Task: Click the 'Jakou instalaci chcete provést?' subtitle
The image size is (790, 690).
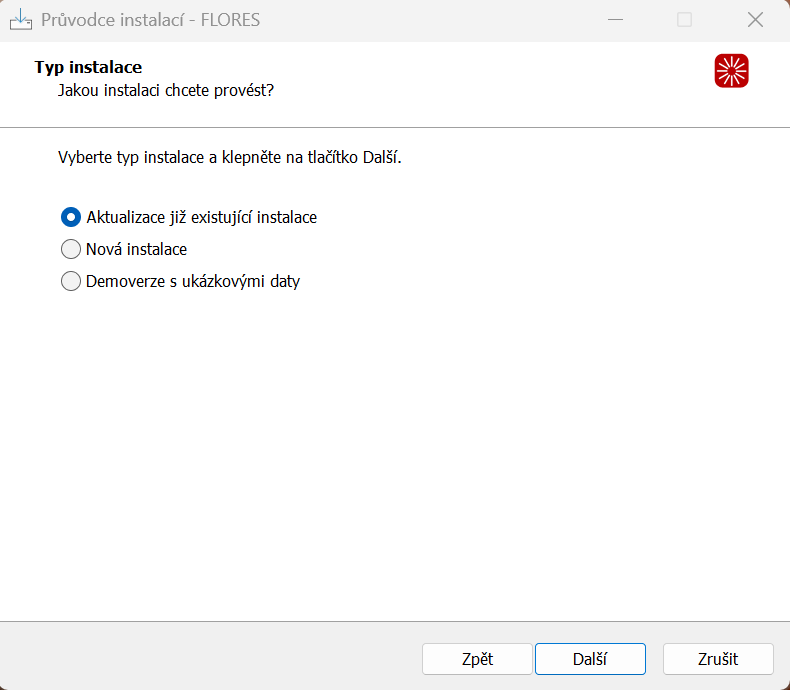Action: point(166,91)
